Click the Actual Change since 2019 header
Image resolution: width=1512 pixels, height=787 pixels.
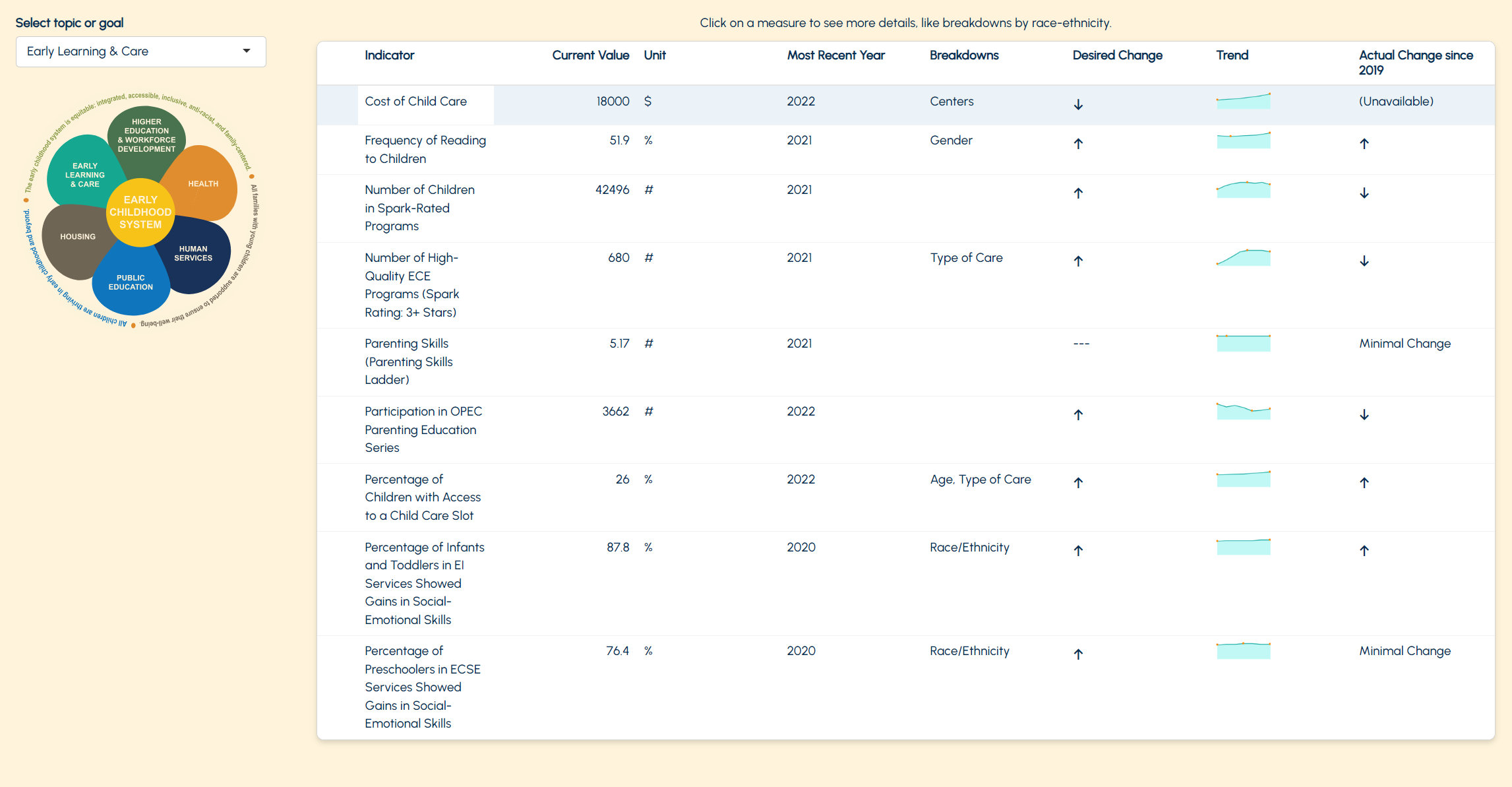[x=1416, y=63]
